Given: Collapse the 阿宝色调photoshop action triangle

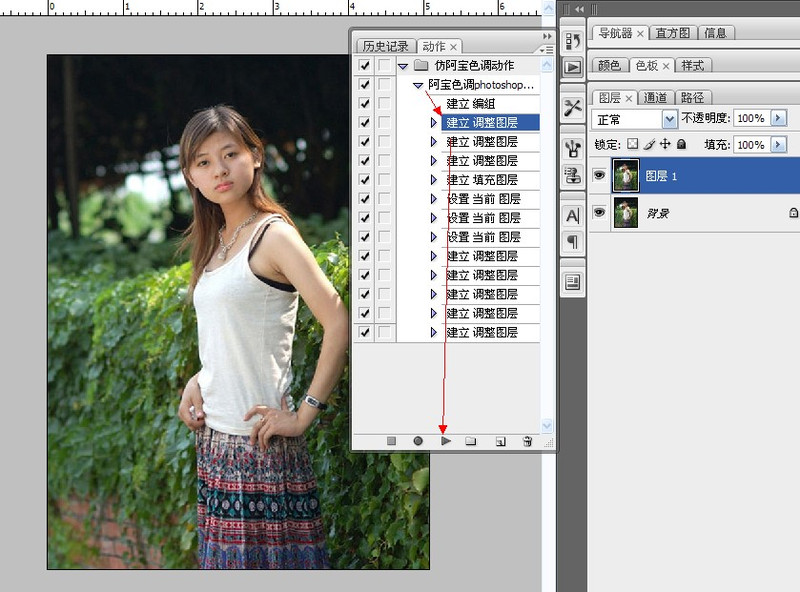Looking at the screenshot, I should click(x=418, y=85).
